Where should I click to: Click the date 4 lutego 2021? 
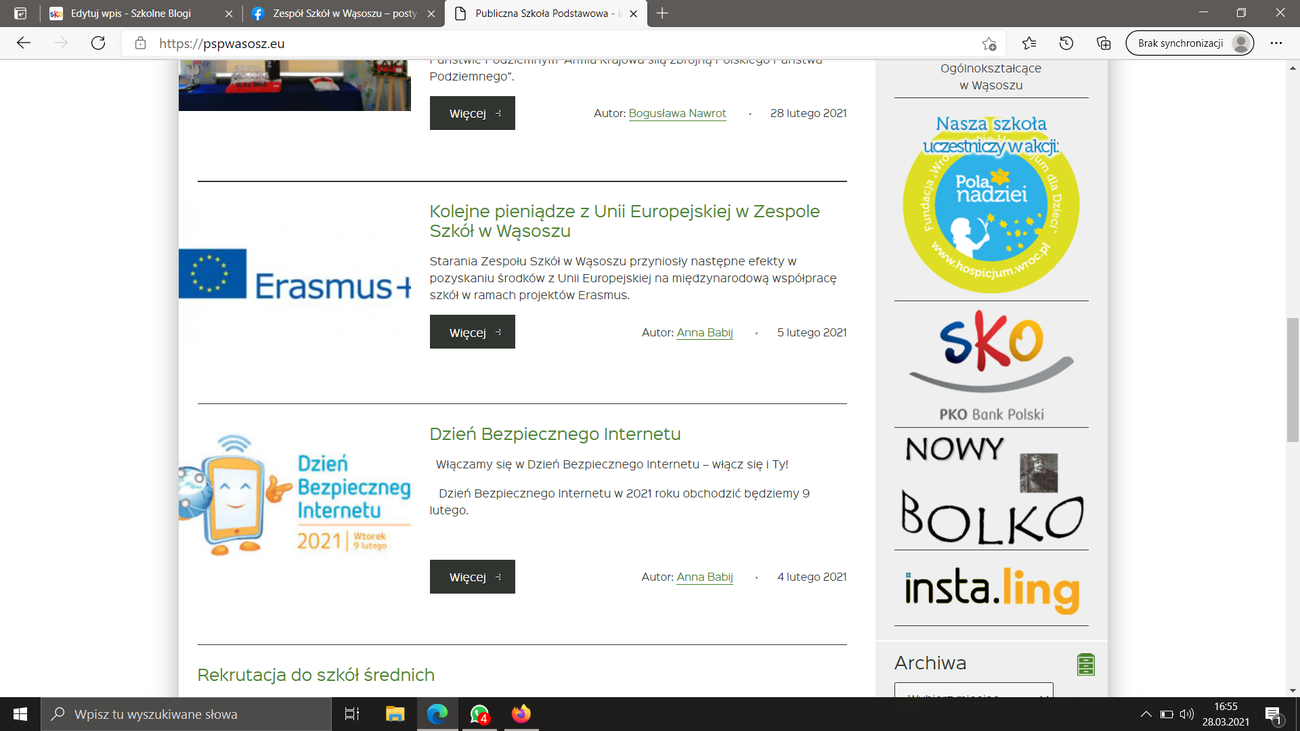(x=812, y=577)
